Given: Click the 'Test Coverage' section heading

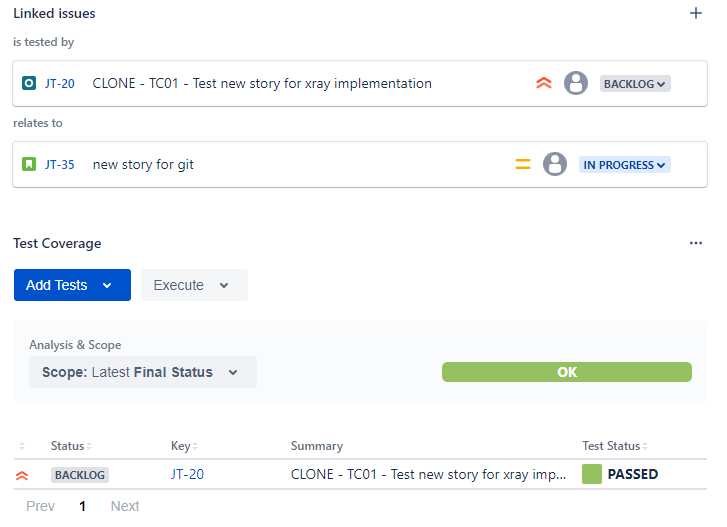Looking at the screenshot, I should tap(57, 243).
